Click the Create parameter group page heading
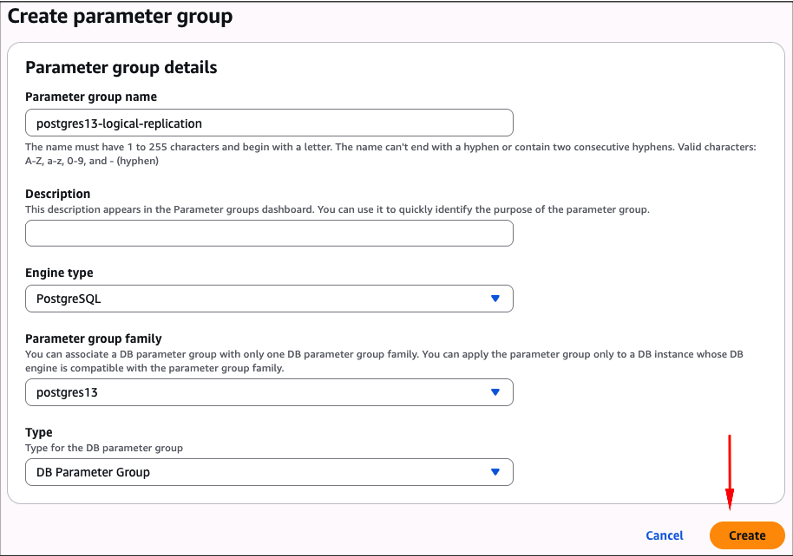The height and width of the screenshot is (556, 793). point(120,17)
